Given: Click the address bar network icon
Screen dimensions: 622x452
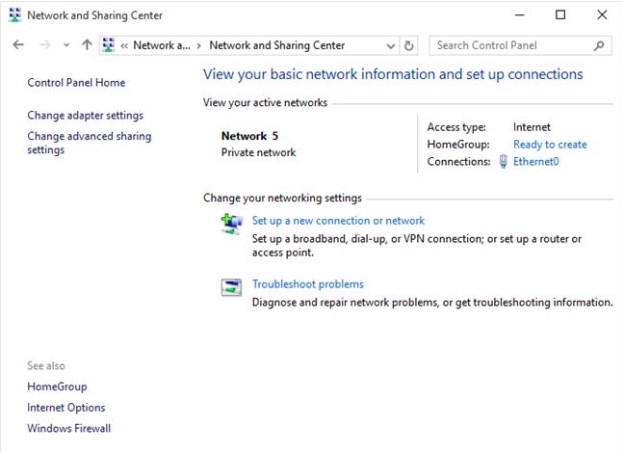Looking at the screenshot, I should pyautogui.click(x=108, y=45).
